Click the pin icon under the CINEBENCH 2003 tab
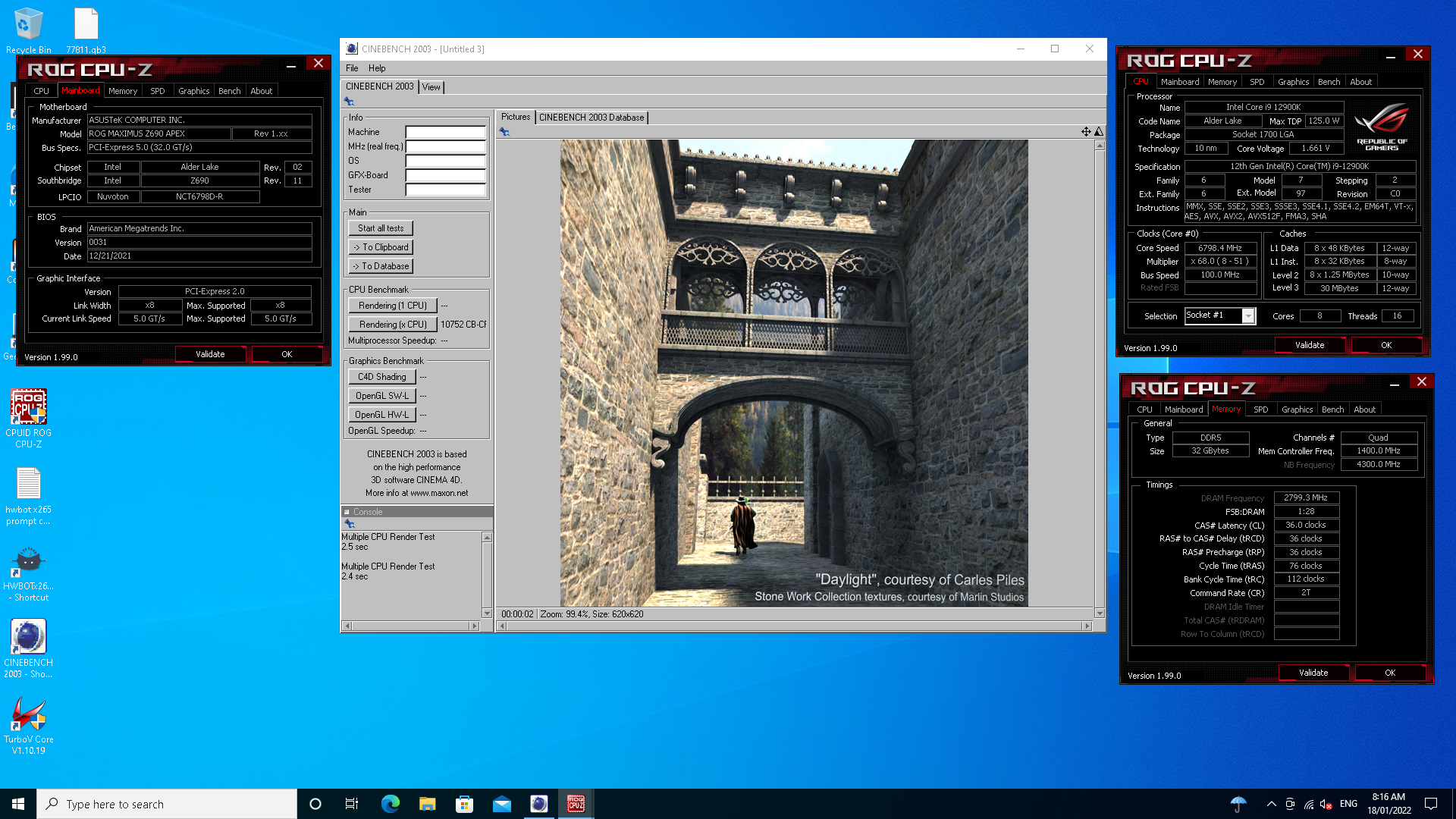 pyautogui.click(x=349, y=102)
